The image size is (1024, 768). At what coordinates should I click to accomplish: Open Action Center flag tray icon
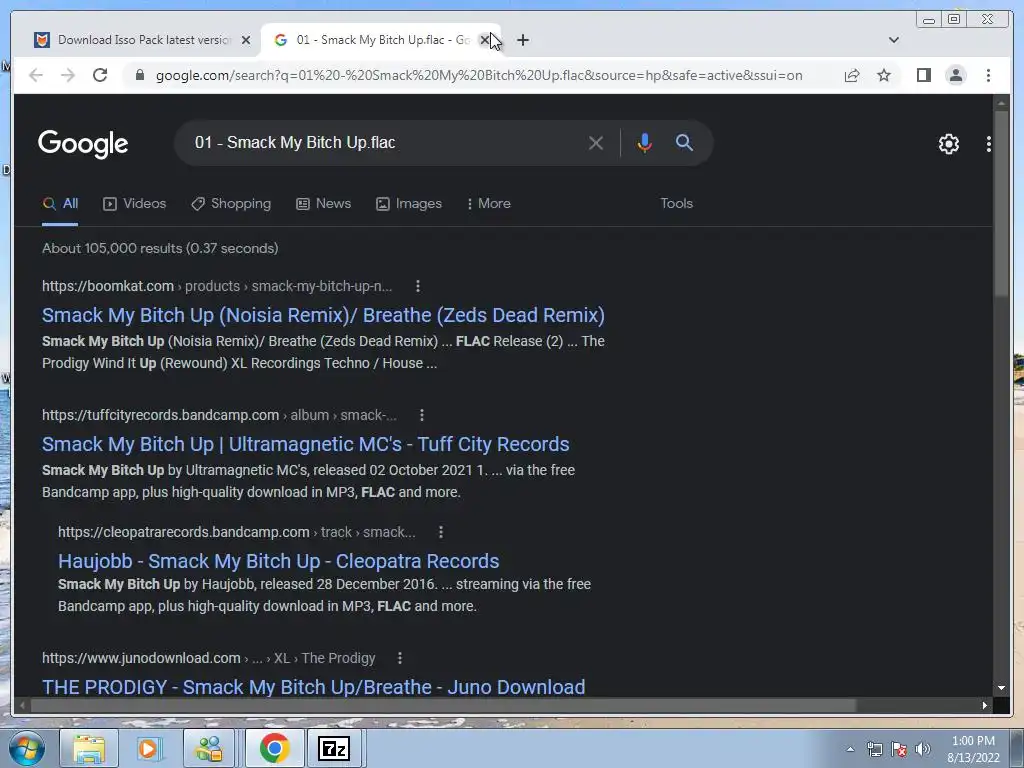pos(899,750)
